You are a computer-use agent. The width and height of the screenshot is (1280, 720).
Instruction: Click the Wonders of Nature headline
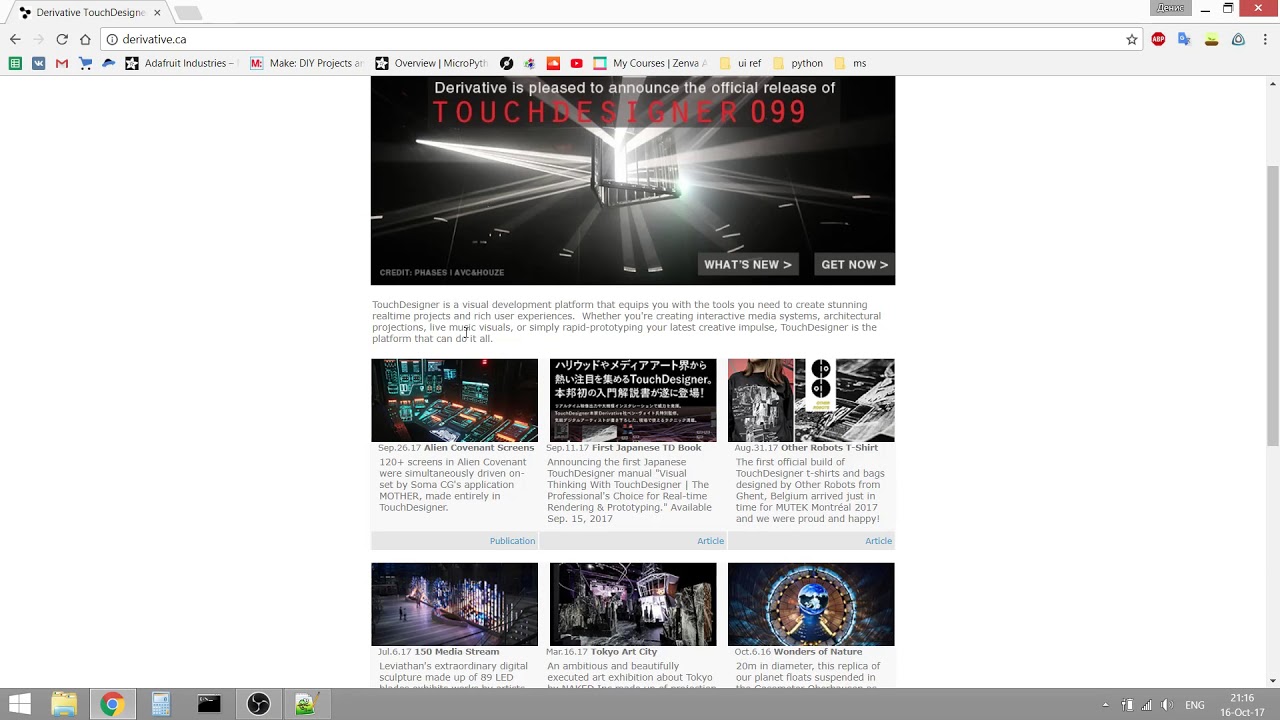point(818,652)
